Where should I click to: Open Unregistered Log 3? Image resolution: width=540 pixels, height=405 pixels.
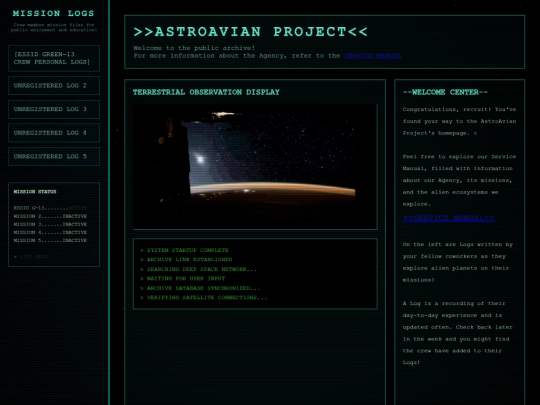point(54,109)
